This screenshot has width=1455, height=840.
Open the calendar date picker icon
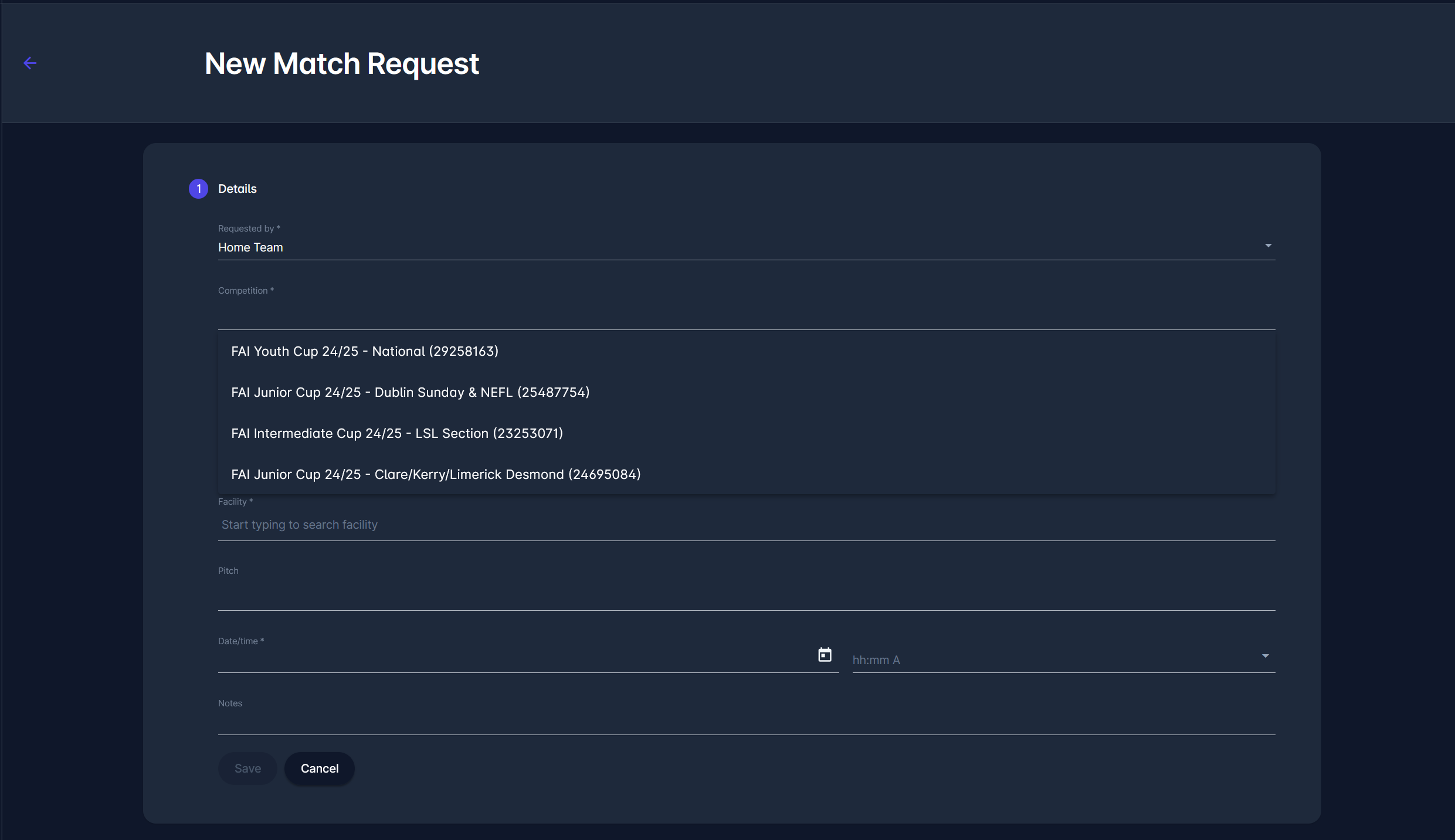point(825,655)
